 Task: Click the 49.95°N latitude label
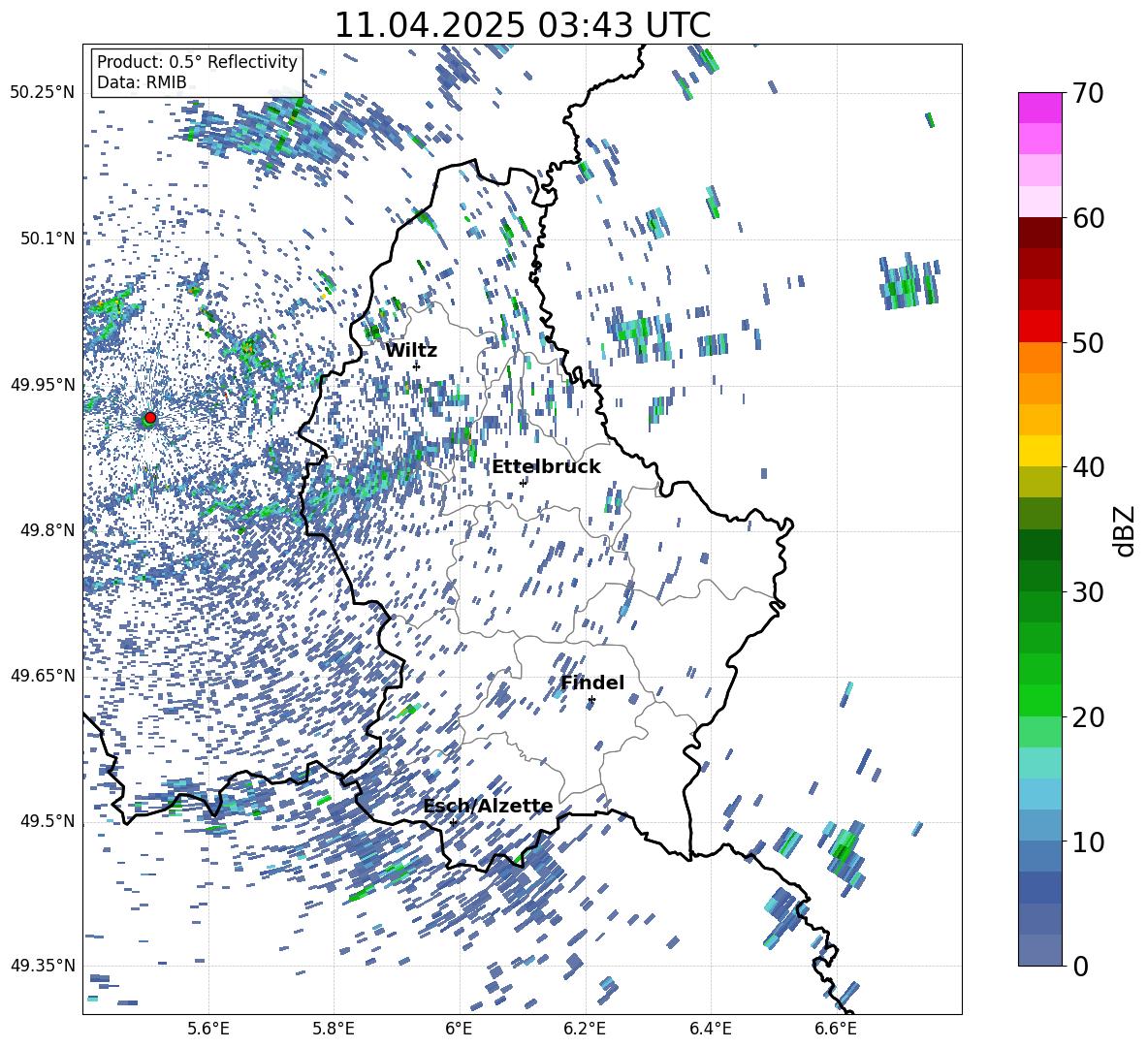[43, 384]
